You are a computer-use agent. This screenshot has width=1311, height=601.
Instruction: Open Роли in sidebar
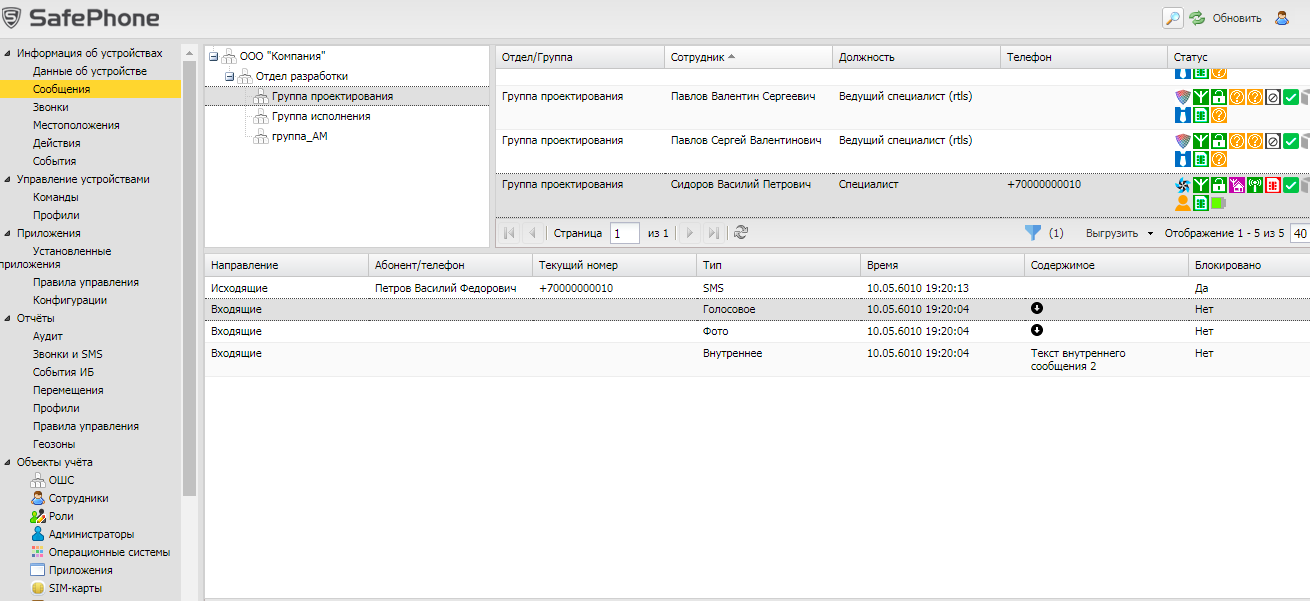[61, 516]
